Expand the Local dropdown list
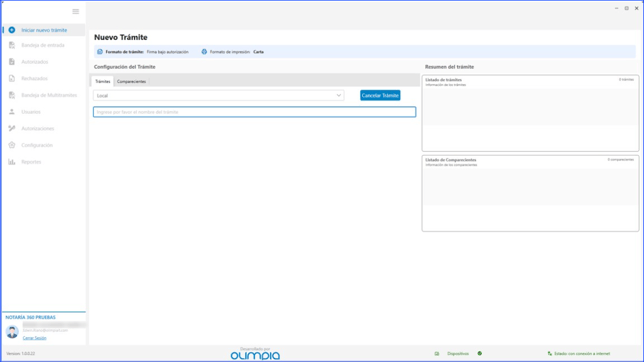 tap(218, 95)
